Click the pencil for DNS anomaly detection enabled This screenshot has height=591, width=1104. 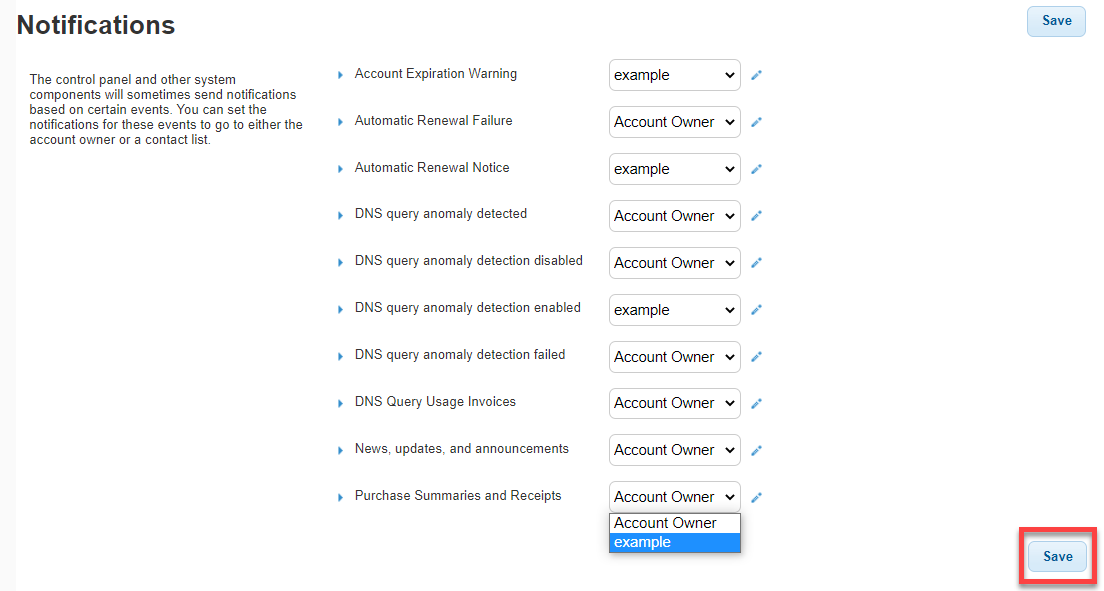(x=757, y=310)
